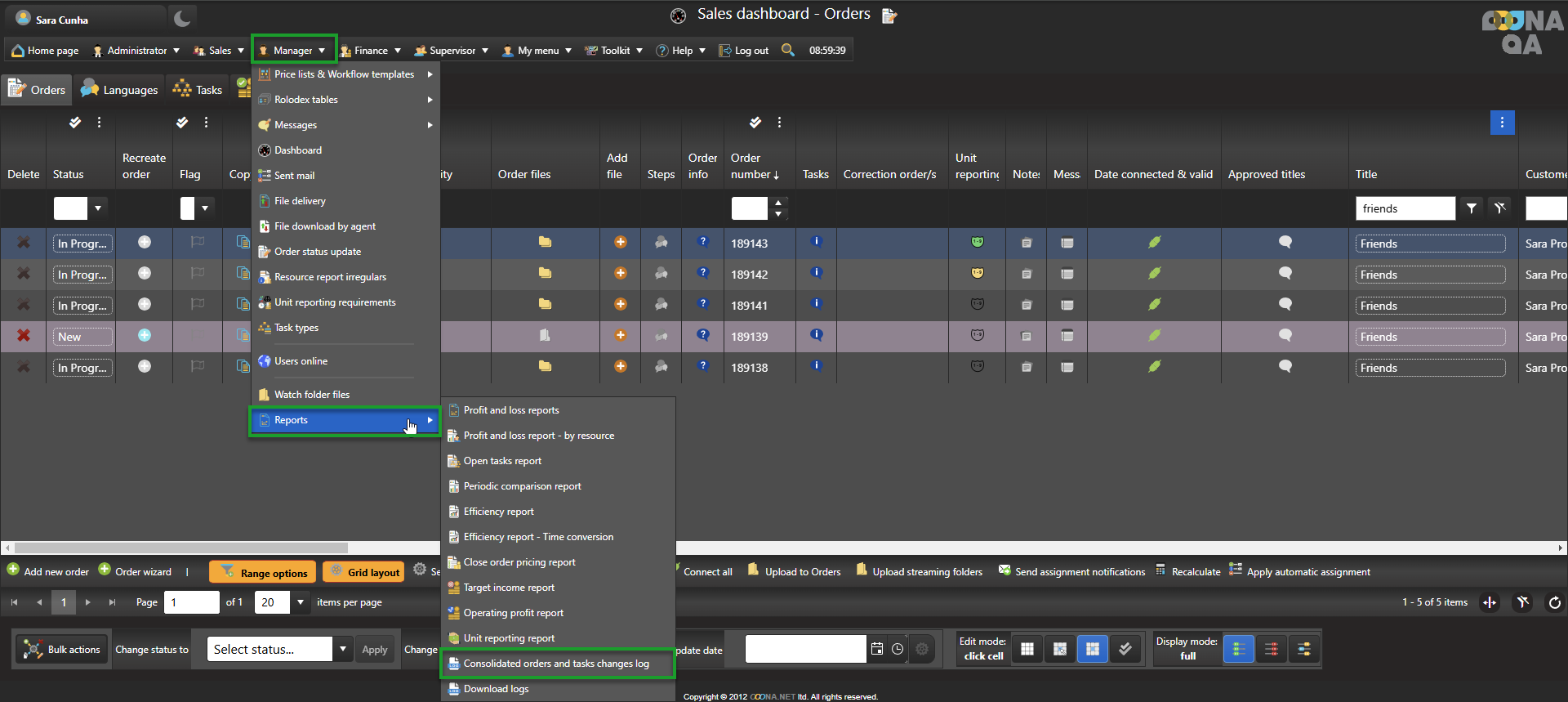The height and width of the screenshot is (702, 1568).
Task: Open blue three-dot column options button
Action: [x=1502, y=123]
